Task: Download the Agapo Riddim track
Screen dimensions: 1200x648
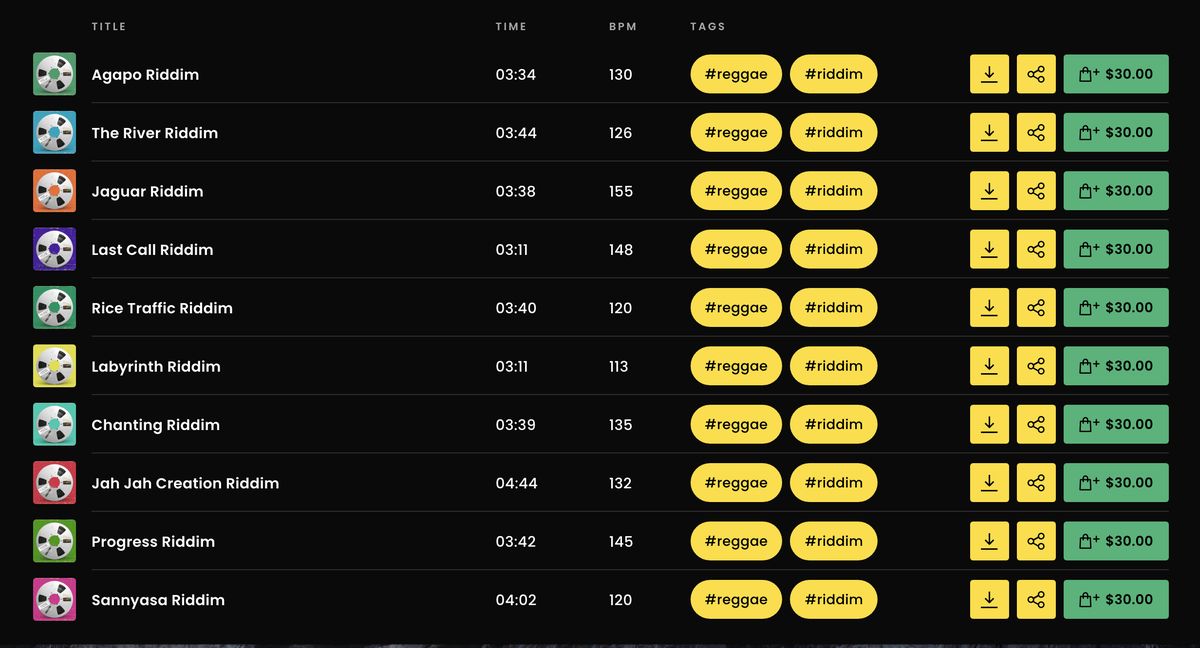Action: point(989,74)
